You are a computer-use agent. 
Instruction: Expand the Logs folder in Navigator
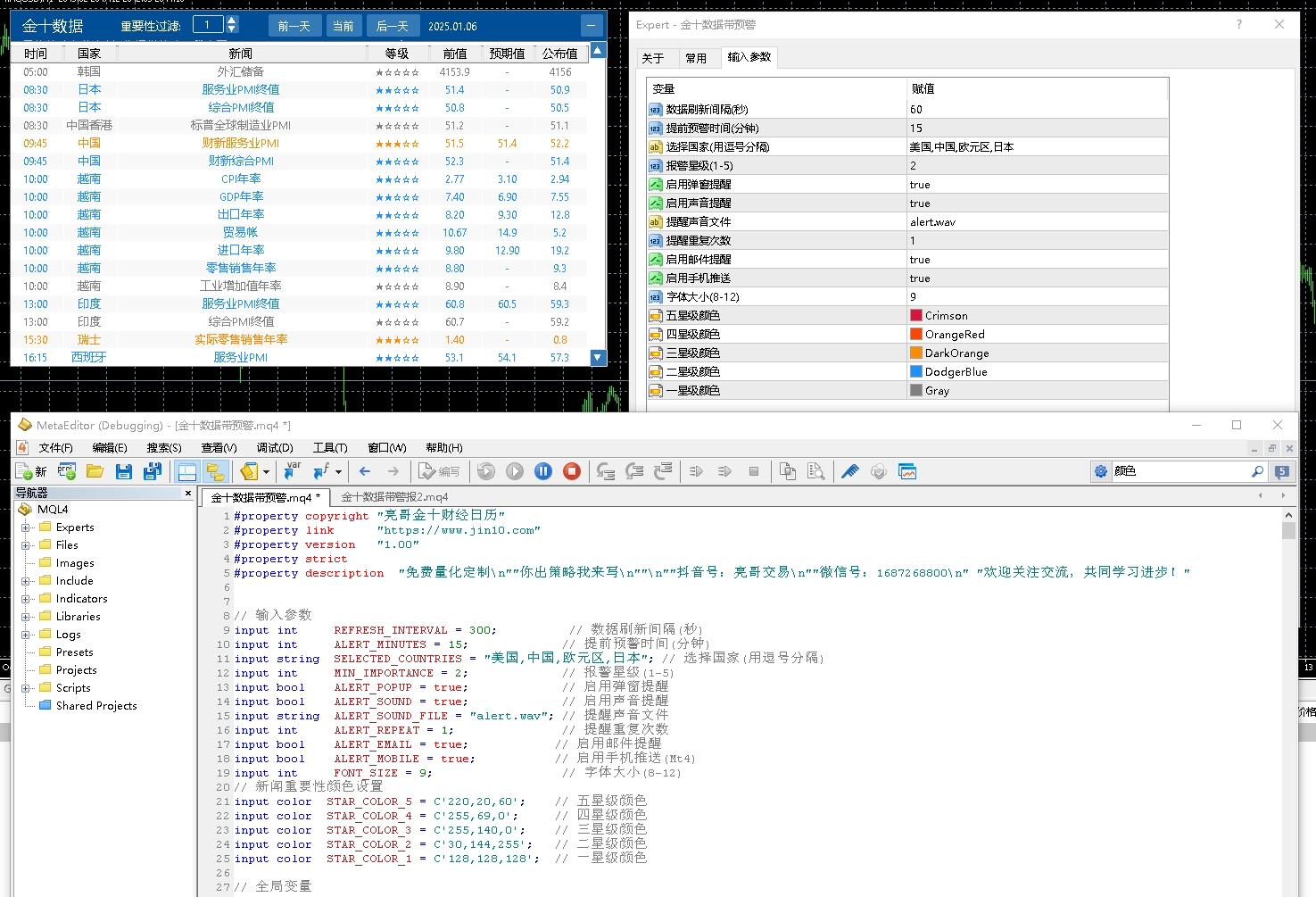(26, 635)
